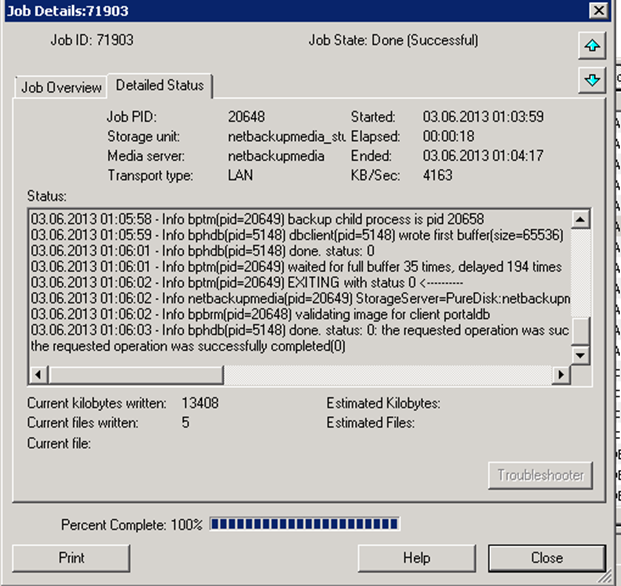
Task: Select the Detailed Status tab
Action: click(160, 85)
